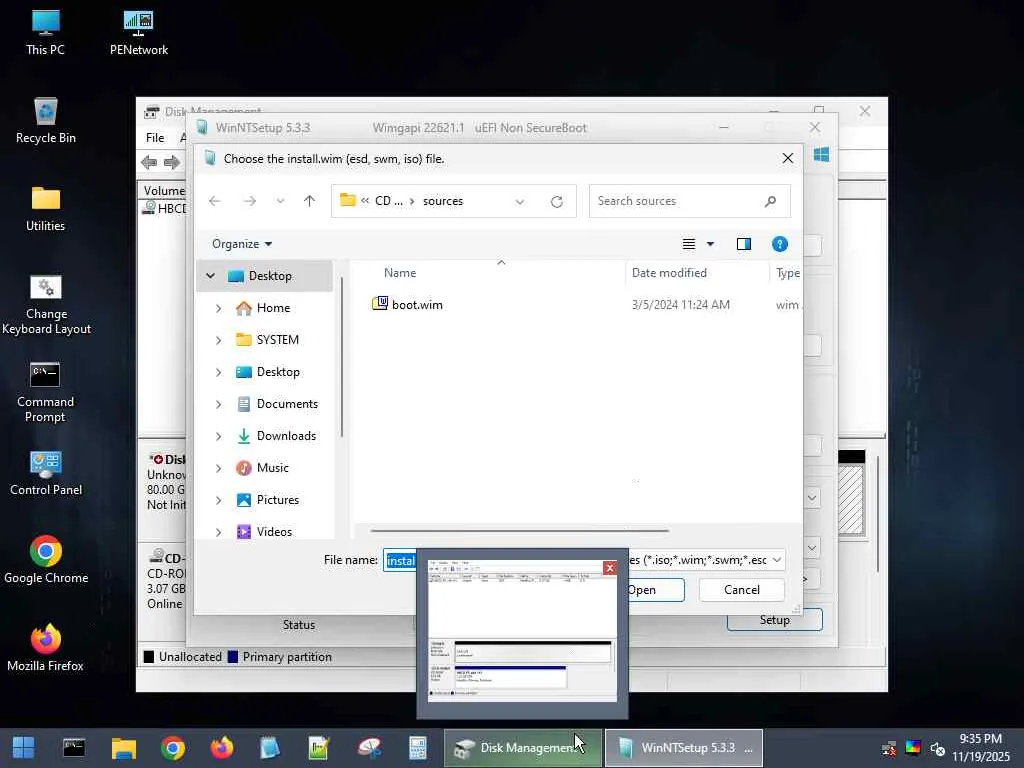Go back in the file dialog
The height and width of the screenshot is (768, 1024).
pyautogui.click(x=214, y=201)
